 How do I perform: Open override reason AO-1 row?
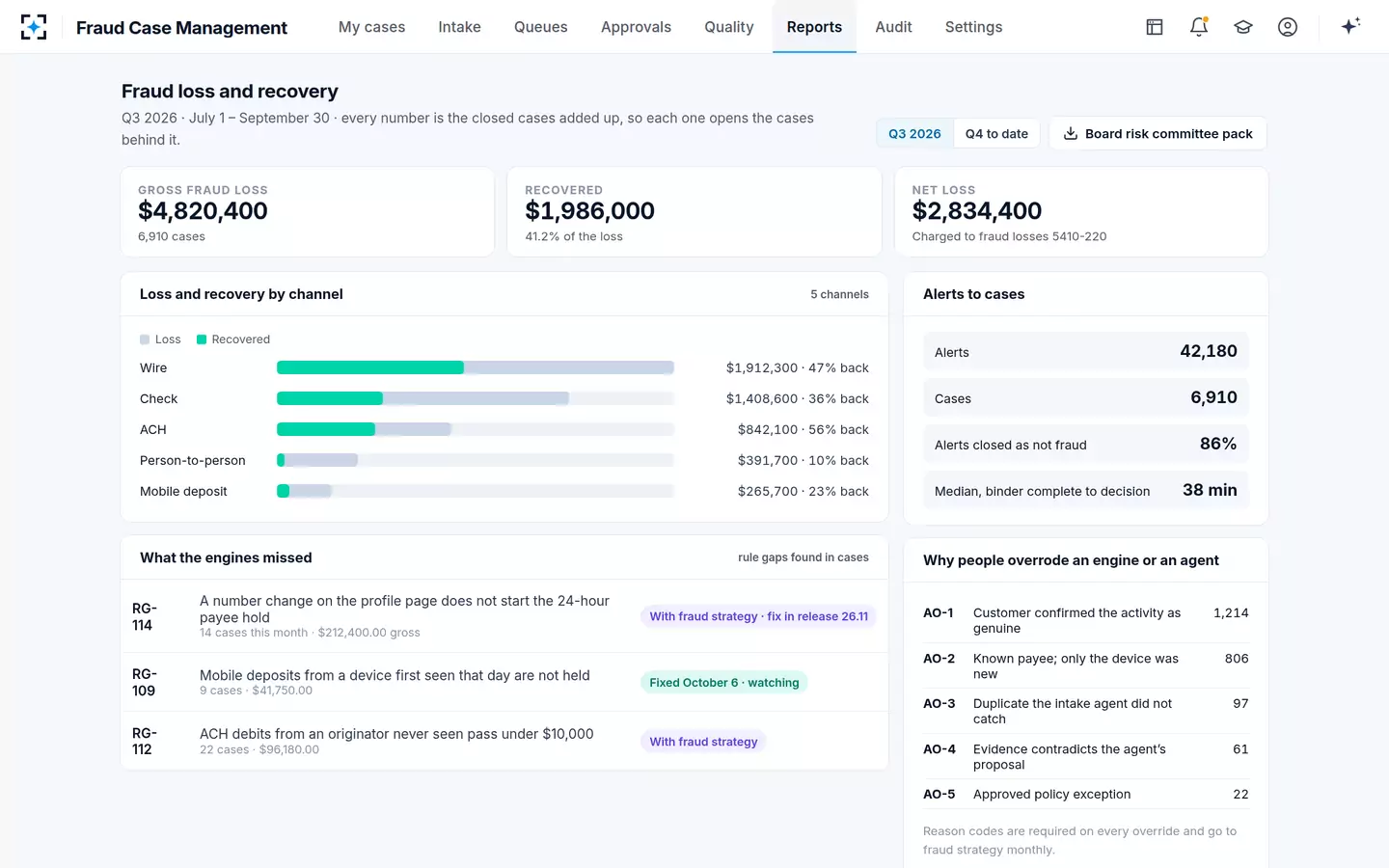(x=1086, y=620)
